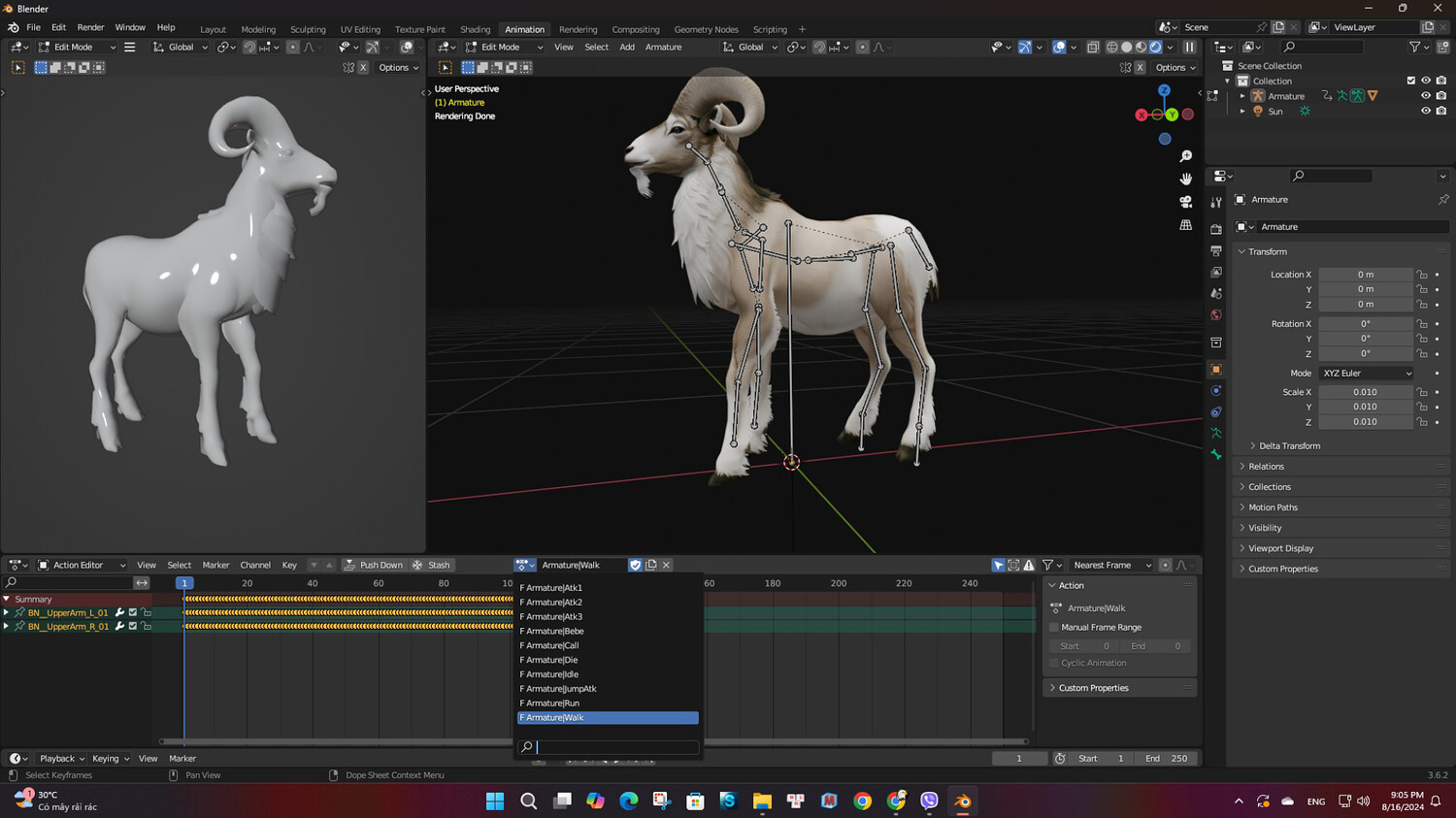The image size is (1456, 818).
Task: Toggle Sun visibility eye icon
Action: tap(1425, 112)
